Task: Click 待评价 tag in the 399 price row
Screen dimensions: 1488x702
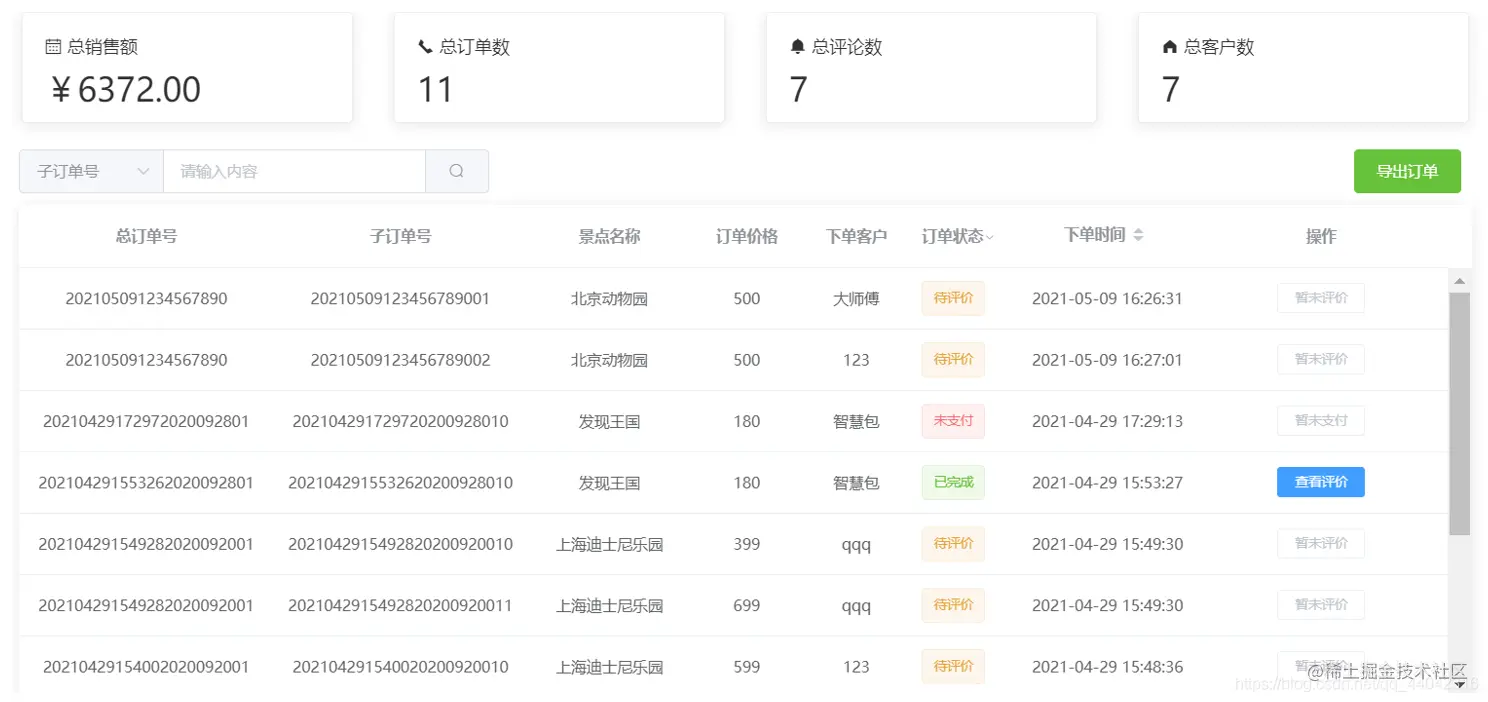Action: click(953, 543)
